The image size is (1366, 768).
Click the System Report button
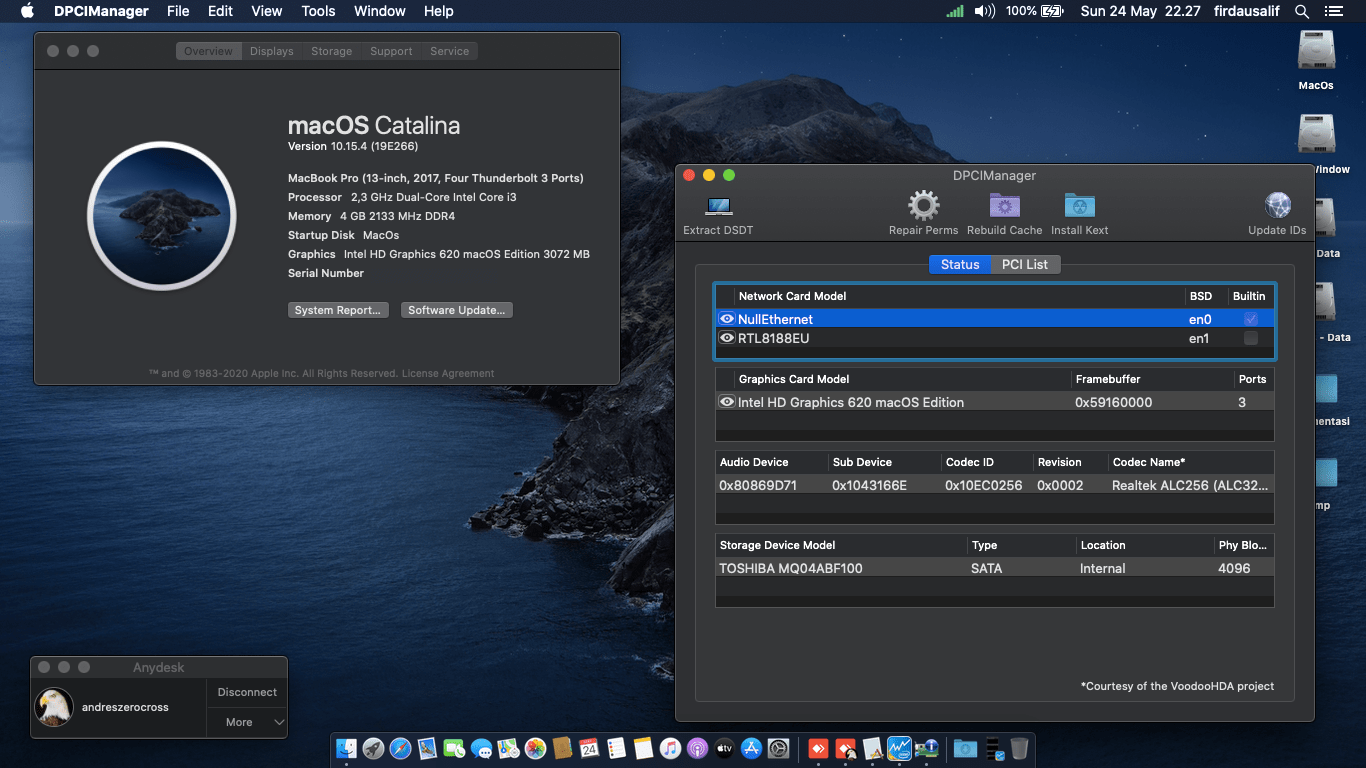pos(338,310)
